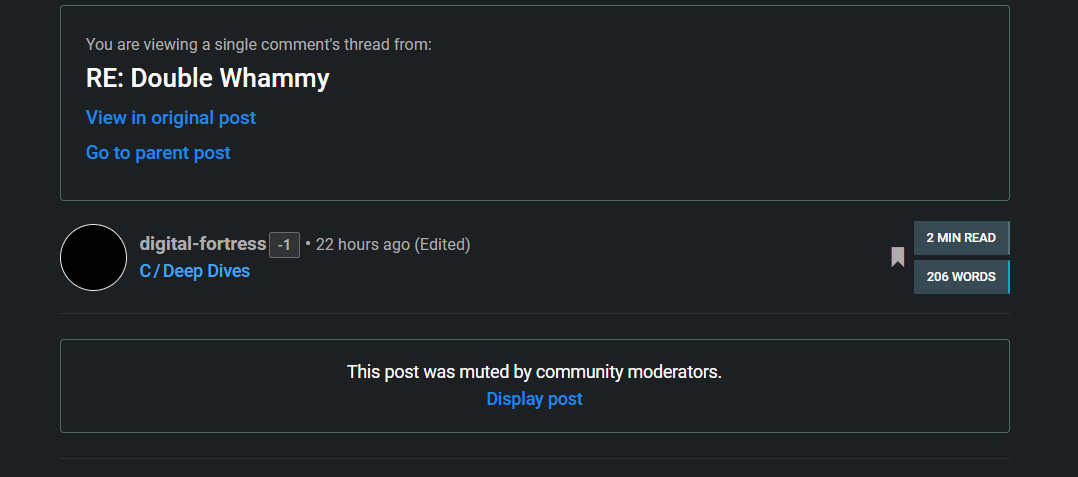Click the divider line below the author row
This screenshot has width=1078, height=477.
tap(534, 313)
